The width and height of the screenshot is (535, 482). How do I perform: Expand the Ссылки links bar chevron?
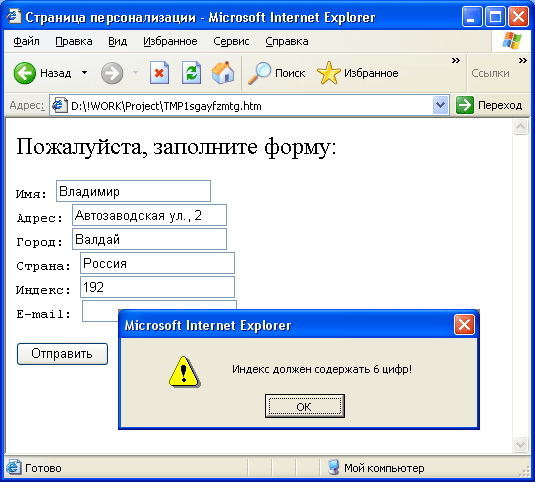(522, 61)
